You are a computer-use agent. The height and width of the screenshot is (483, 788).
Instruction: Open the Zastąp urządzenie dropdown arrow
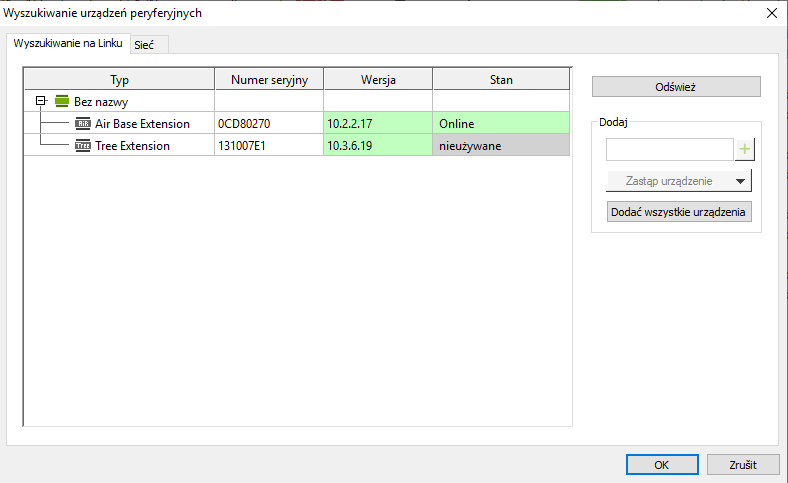(740, 181)
